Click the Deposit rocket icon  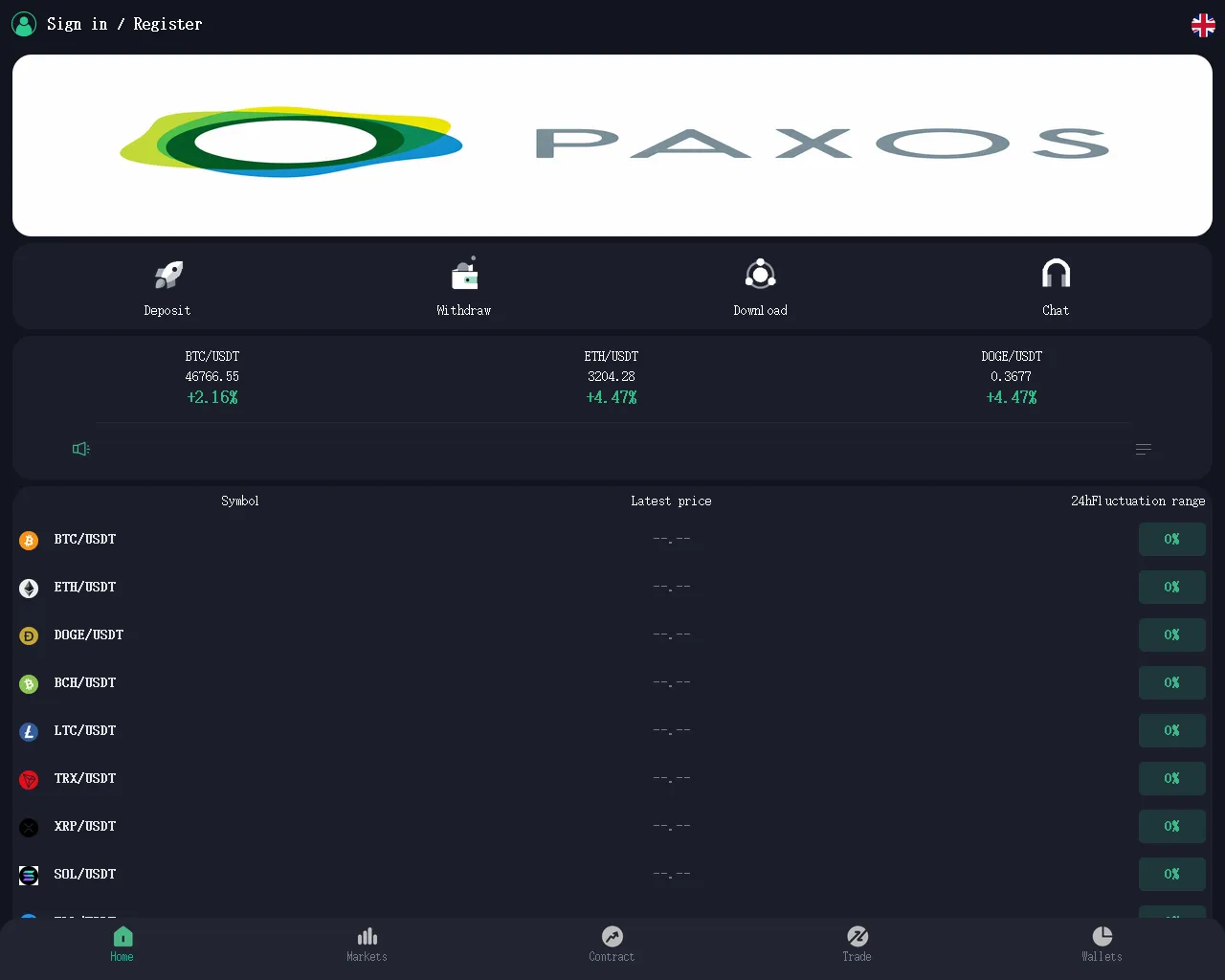168,276
